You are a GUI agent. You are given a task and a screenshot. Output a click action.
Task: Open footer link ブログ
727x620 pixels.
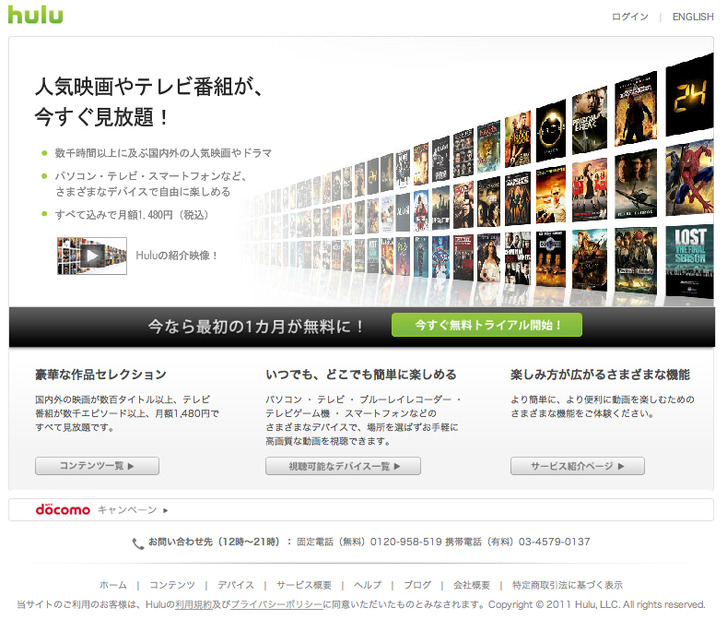pos(417,585)
